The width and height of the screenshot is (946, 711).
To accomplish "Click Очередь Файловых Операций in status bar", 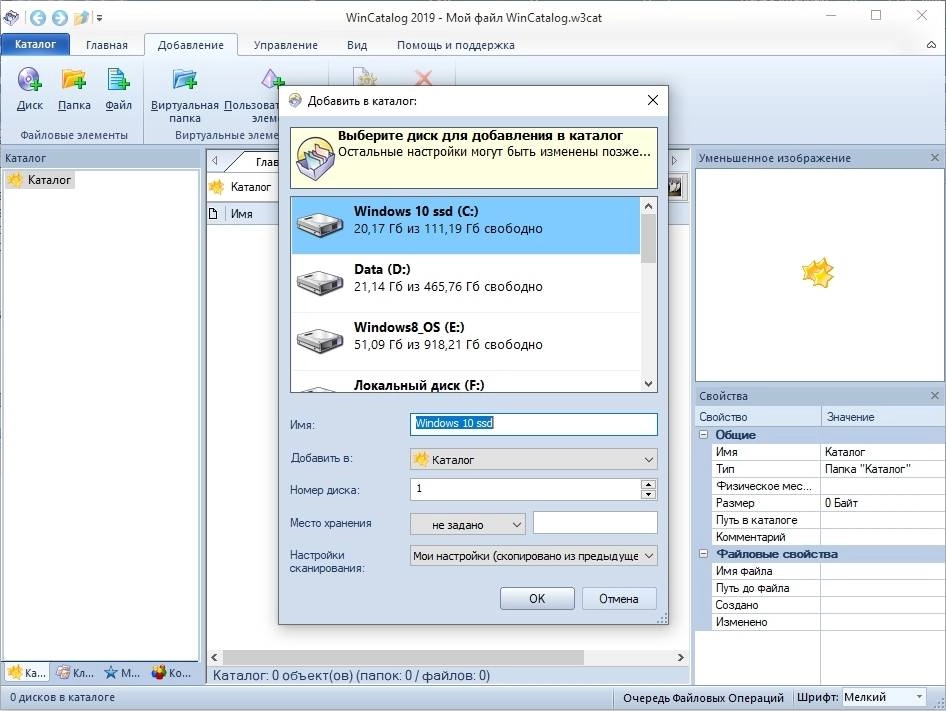I will tap(703, 698).
